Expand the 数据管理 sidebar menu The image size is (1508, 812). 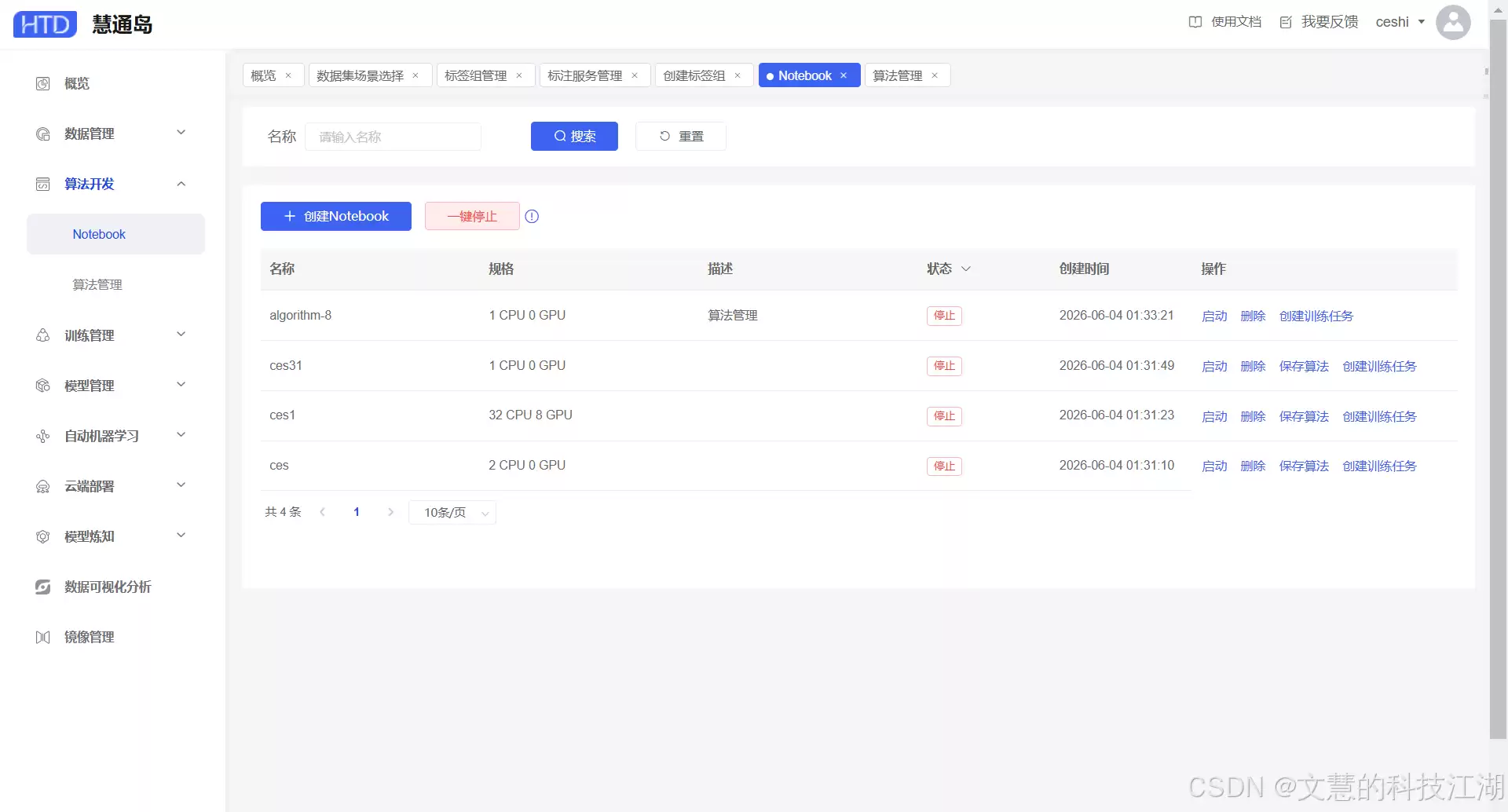(181, 133)
